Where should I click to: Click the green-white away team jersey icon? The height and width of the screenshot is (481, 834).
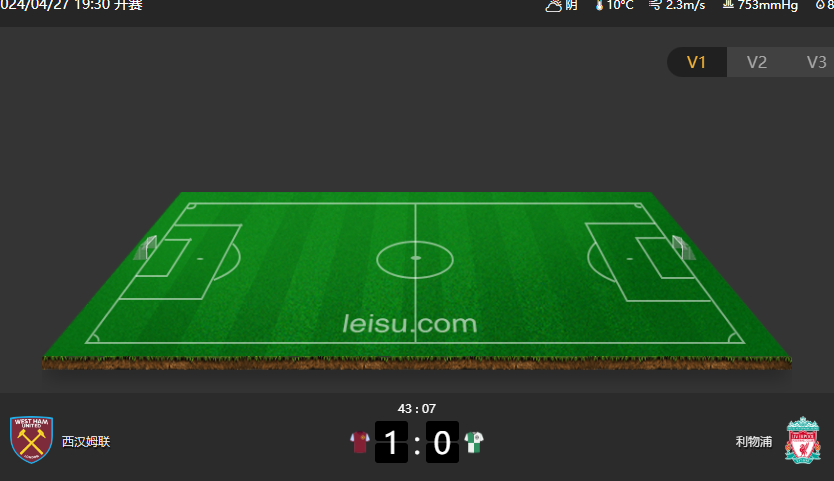click(473, 442)
